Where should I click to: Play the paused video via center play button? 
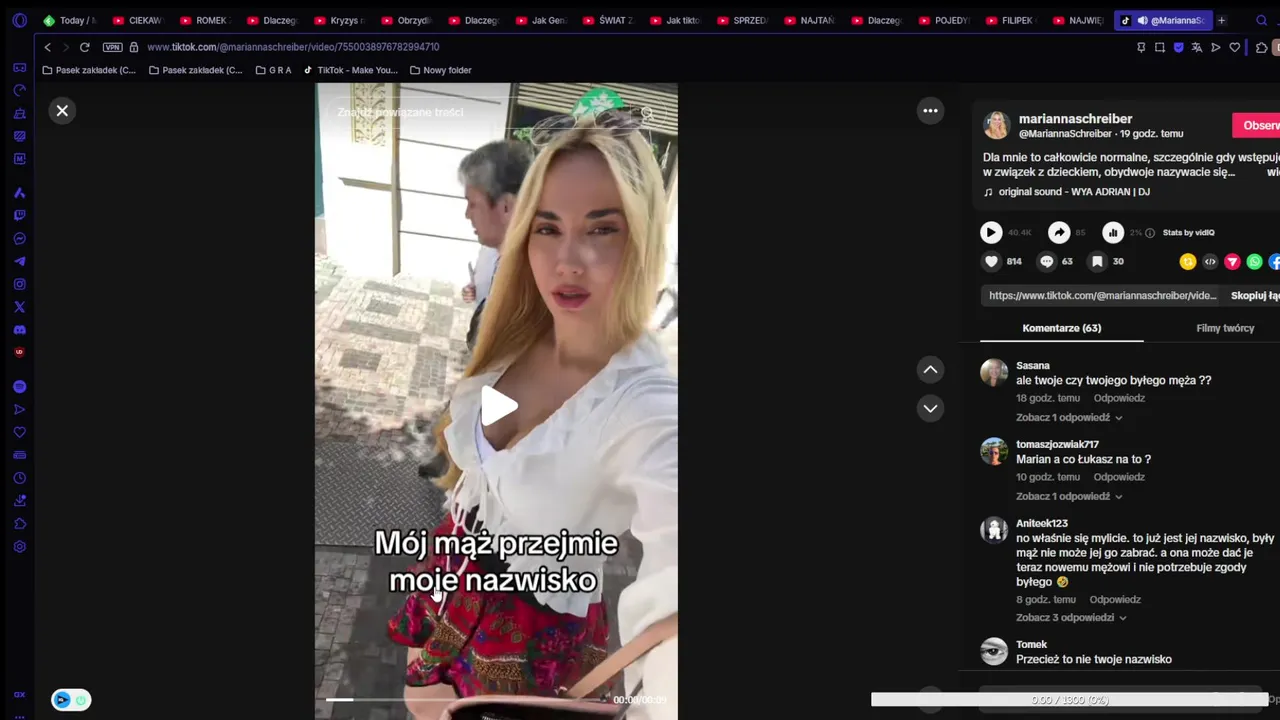(498, 406)
